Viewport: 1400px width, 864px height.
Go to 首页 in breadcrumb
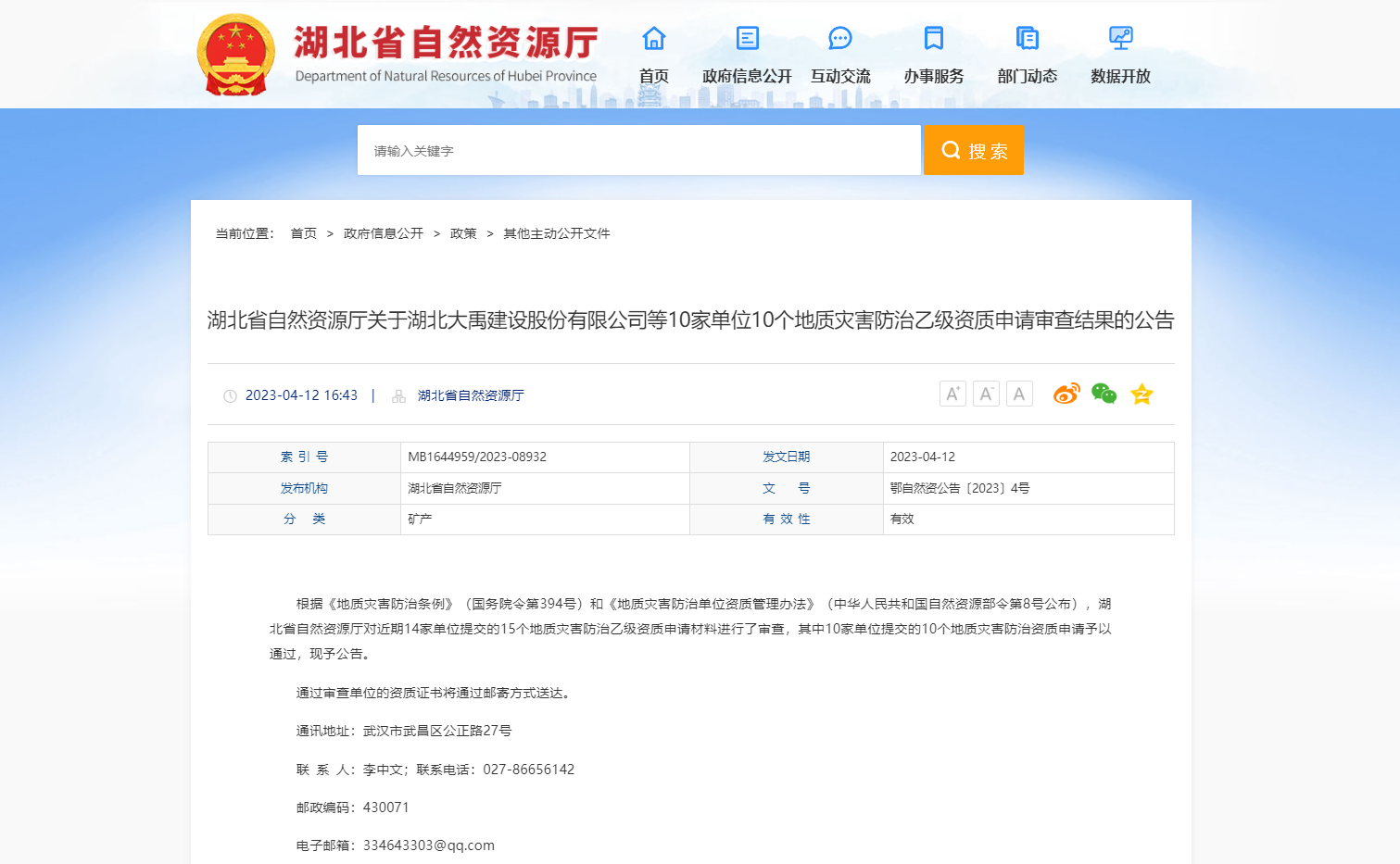tap(303, 233)
